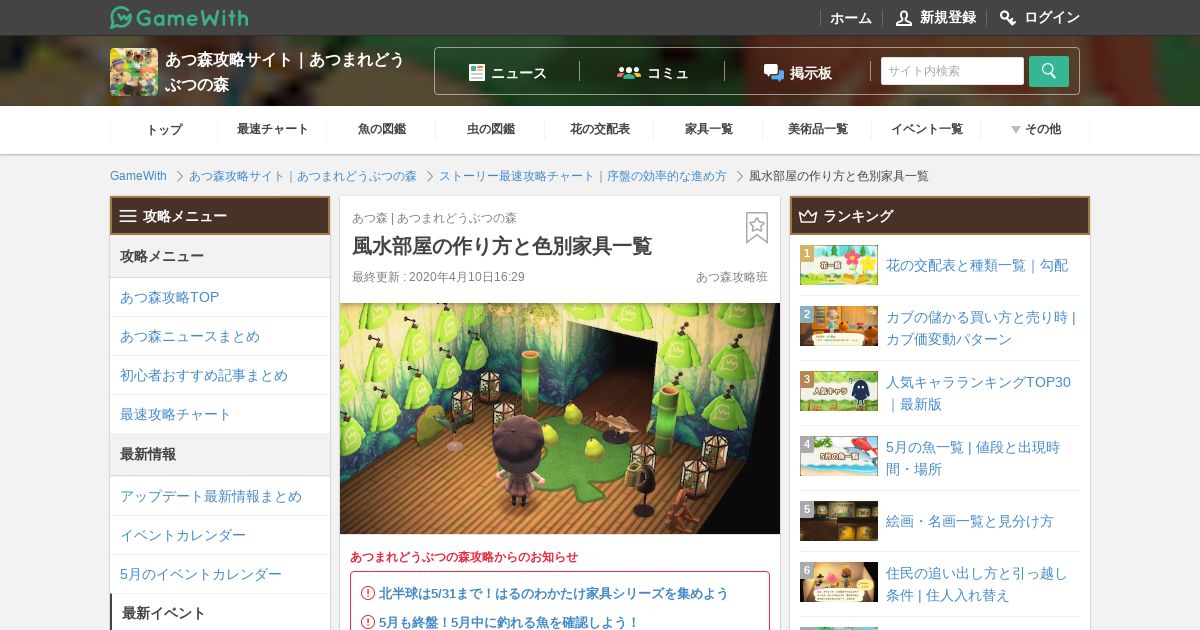The image size is (1200, 630).
Task: Click the GameWith logo
Action: click(x=179, y=17)
